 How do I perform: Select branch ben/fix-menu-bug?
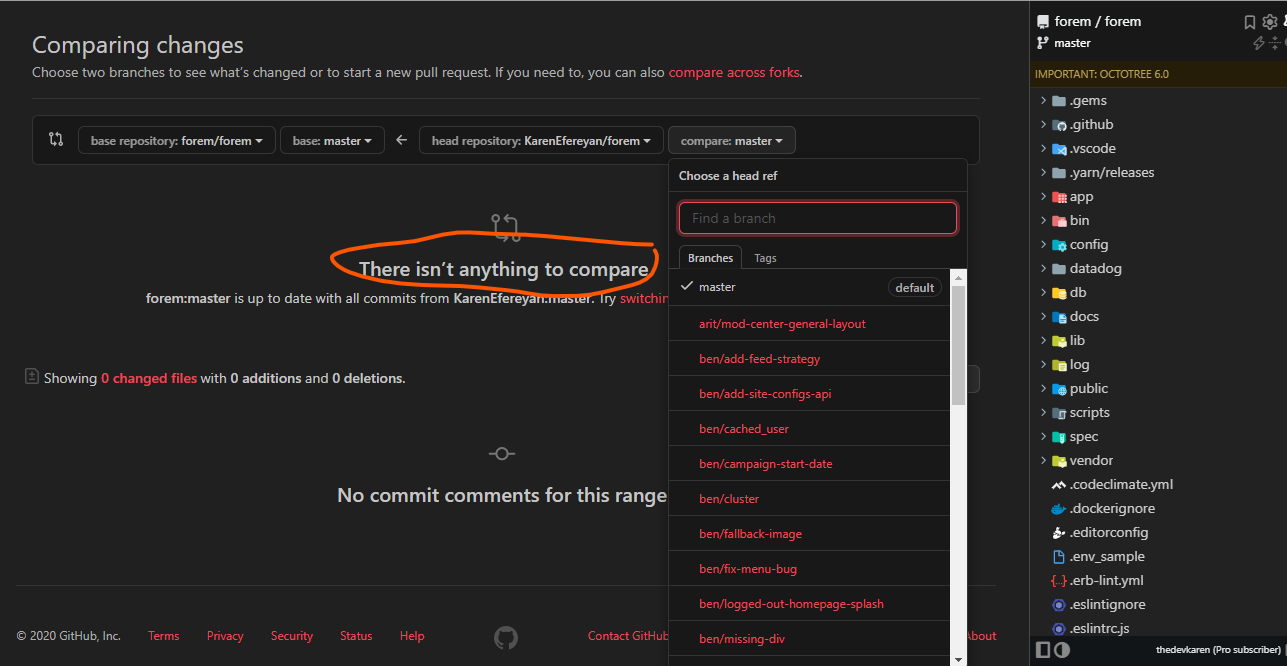[809, 568]
